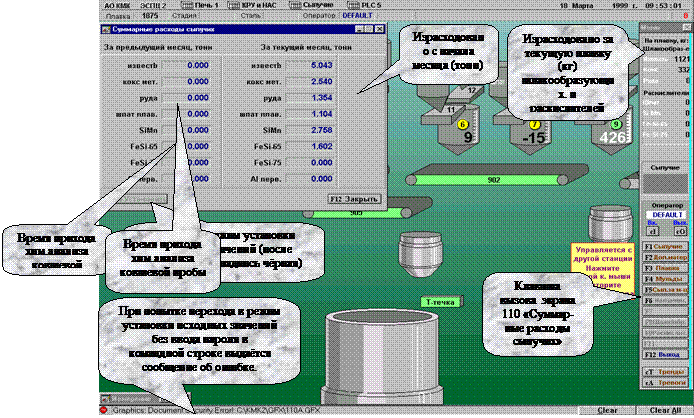This screenshot has height=418, width=694.
Task: Click the DEFAULT operator field in side panel
Action: (x=667, y=215)
